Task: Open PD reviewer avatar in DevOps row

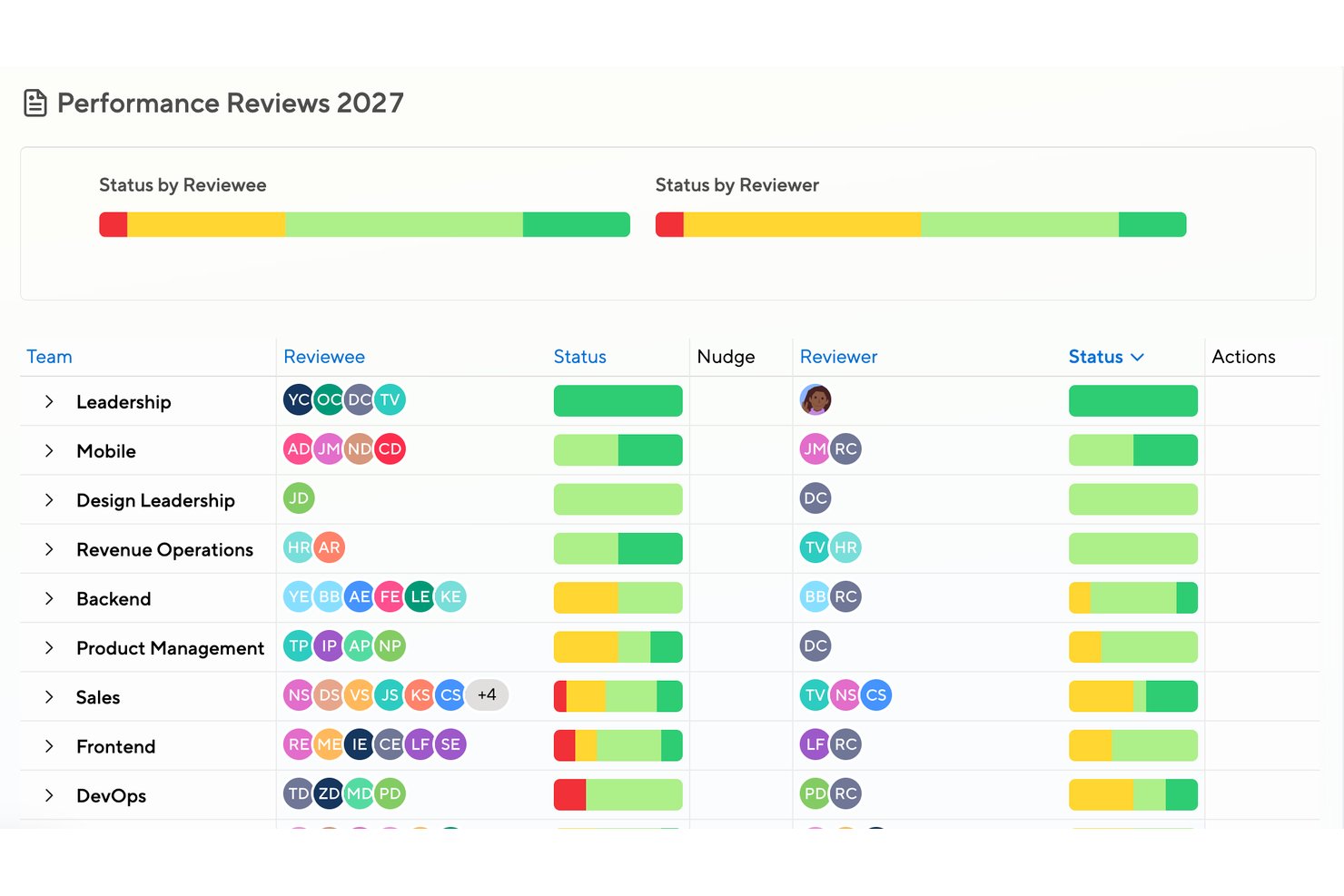Action: click(815, 793)
